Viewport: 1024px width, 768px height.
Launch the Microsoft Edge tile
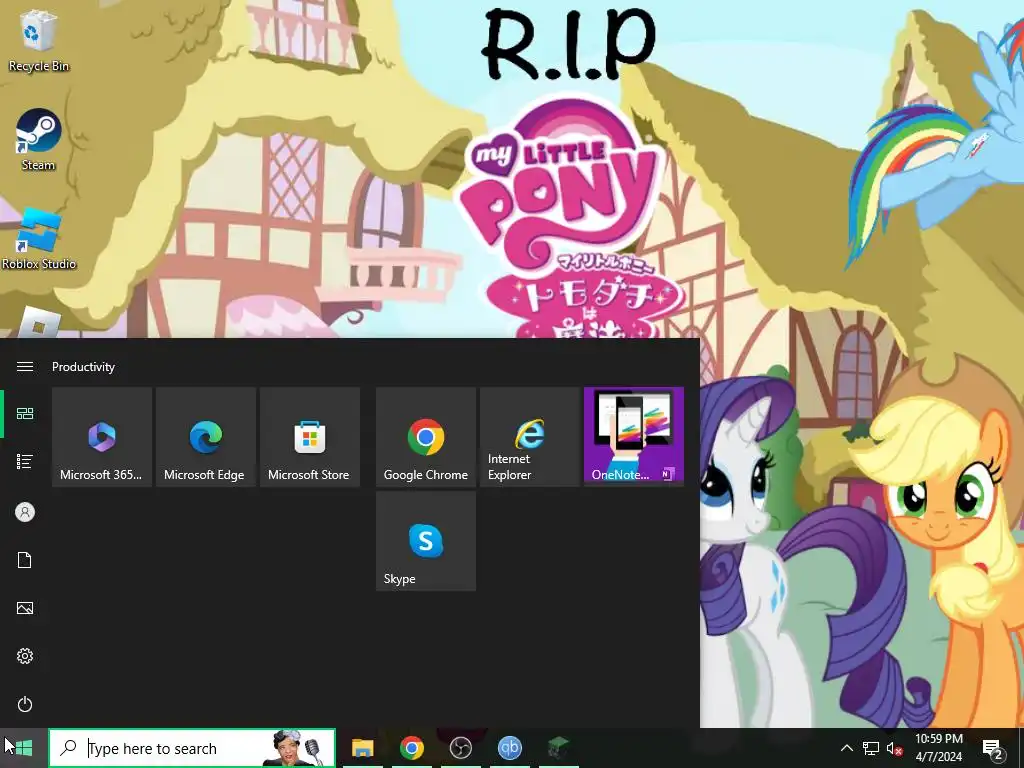206,437
